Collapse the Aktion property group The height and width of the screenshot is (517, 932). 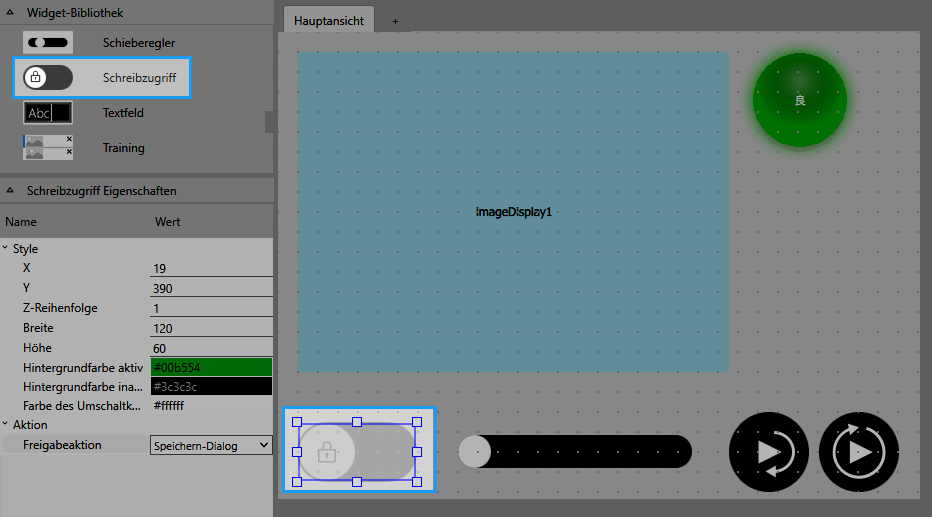pyautogui.click(x=6, y=425)
